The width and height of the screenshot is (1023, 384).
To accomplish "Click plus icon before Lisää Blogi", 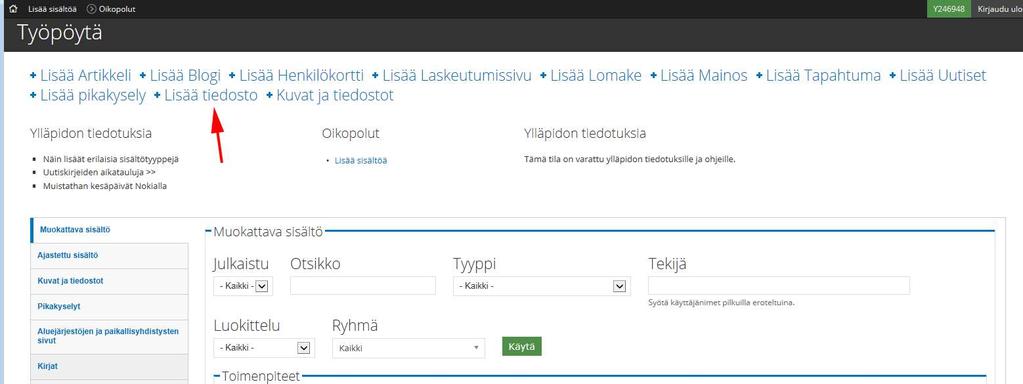I will coord(143,76).
